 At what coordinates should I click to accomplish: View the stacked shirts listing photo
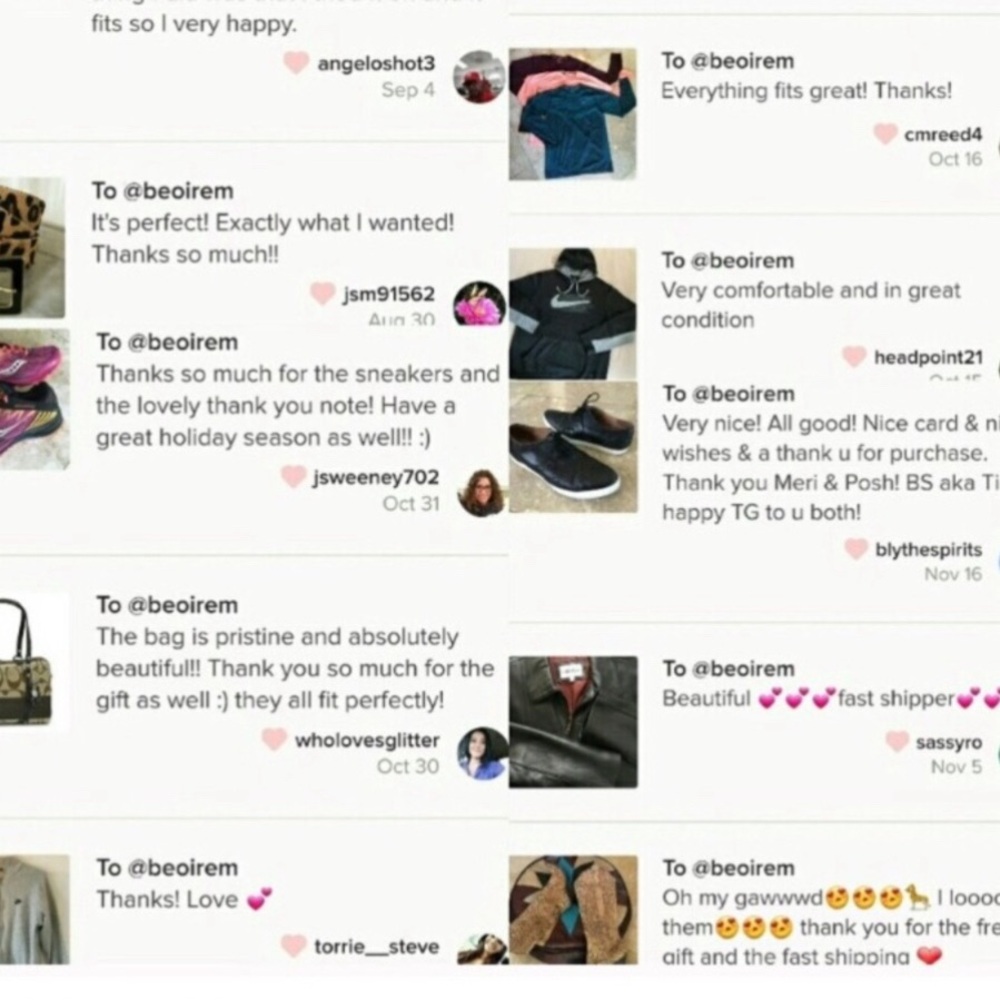point(573,114)
